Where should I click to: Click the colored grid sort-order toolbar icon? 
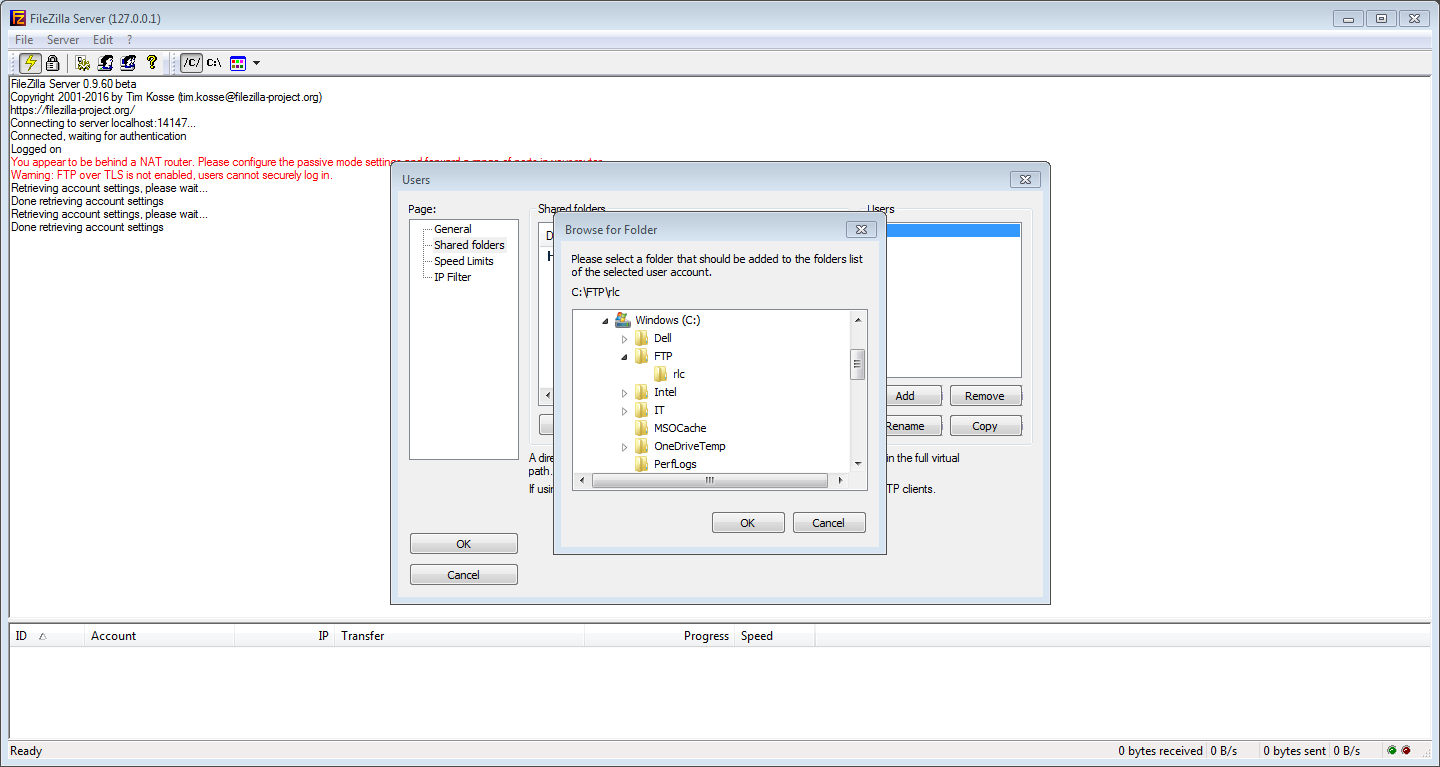[x=238, y=63]
